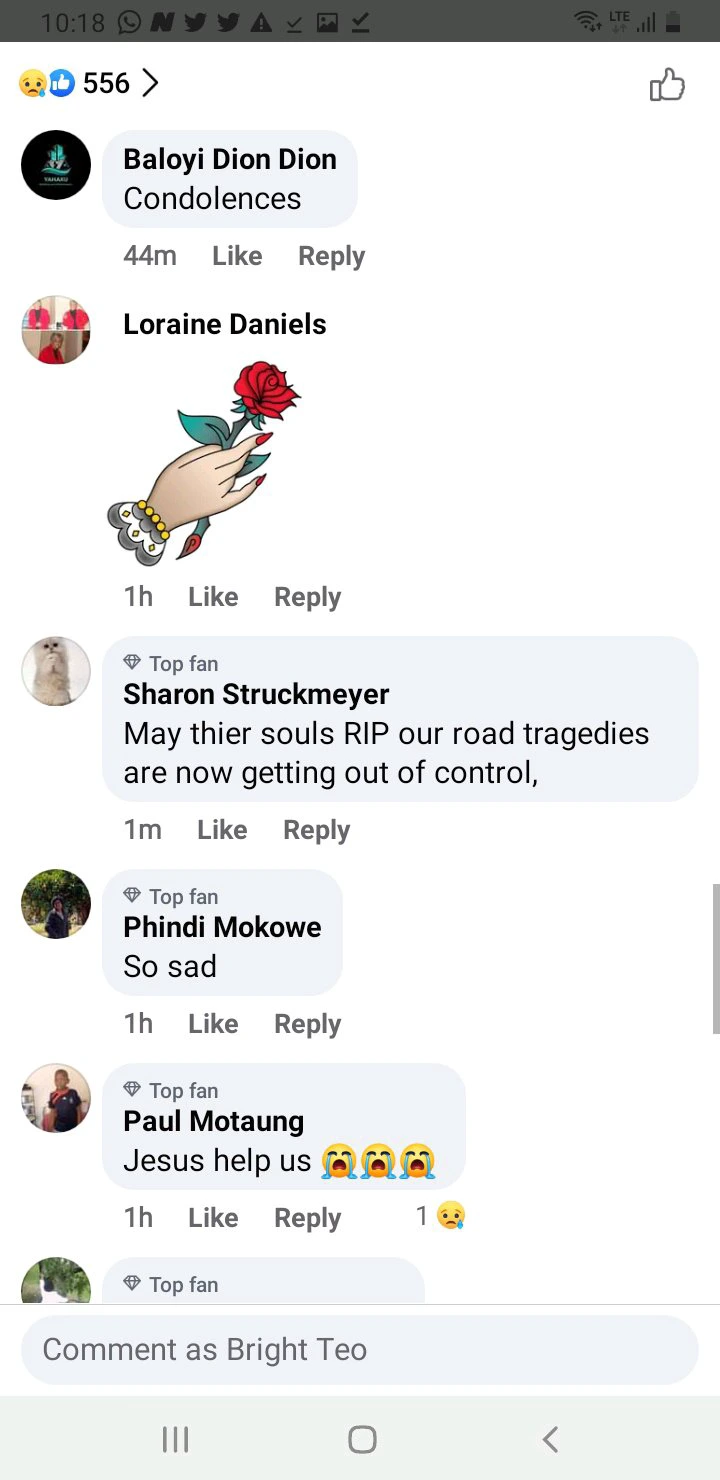
Task: Like Loraine Daniels' sticker comment
Action: 213,597
